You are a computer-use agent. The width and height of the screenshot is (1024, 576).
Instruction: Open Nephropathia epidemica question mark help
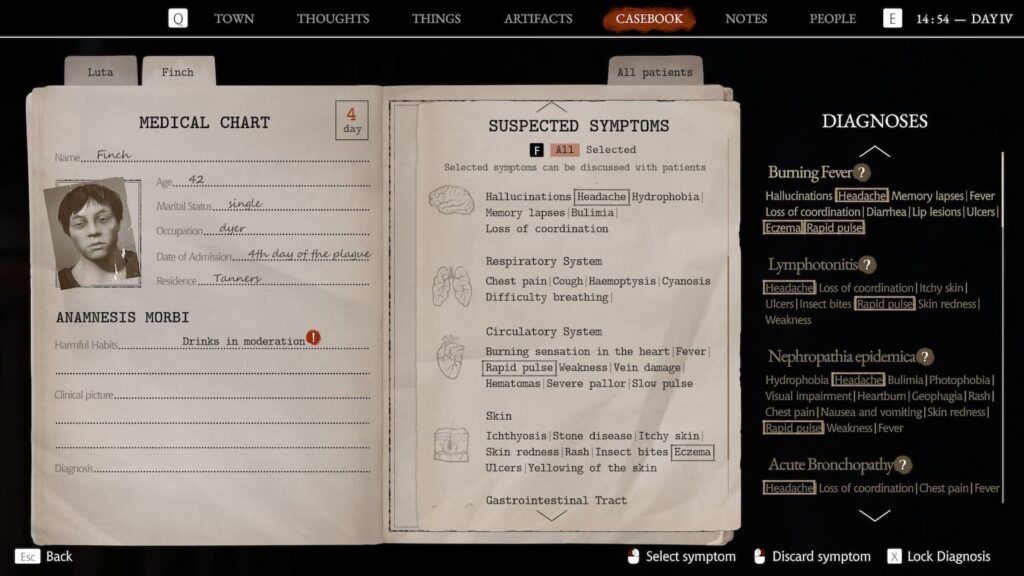[x=925, y=357]
